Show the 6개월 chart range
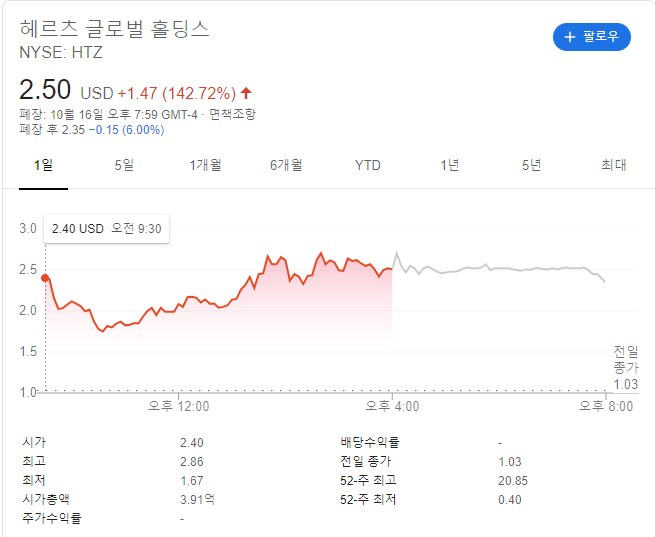 [286, 165]
